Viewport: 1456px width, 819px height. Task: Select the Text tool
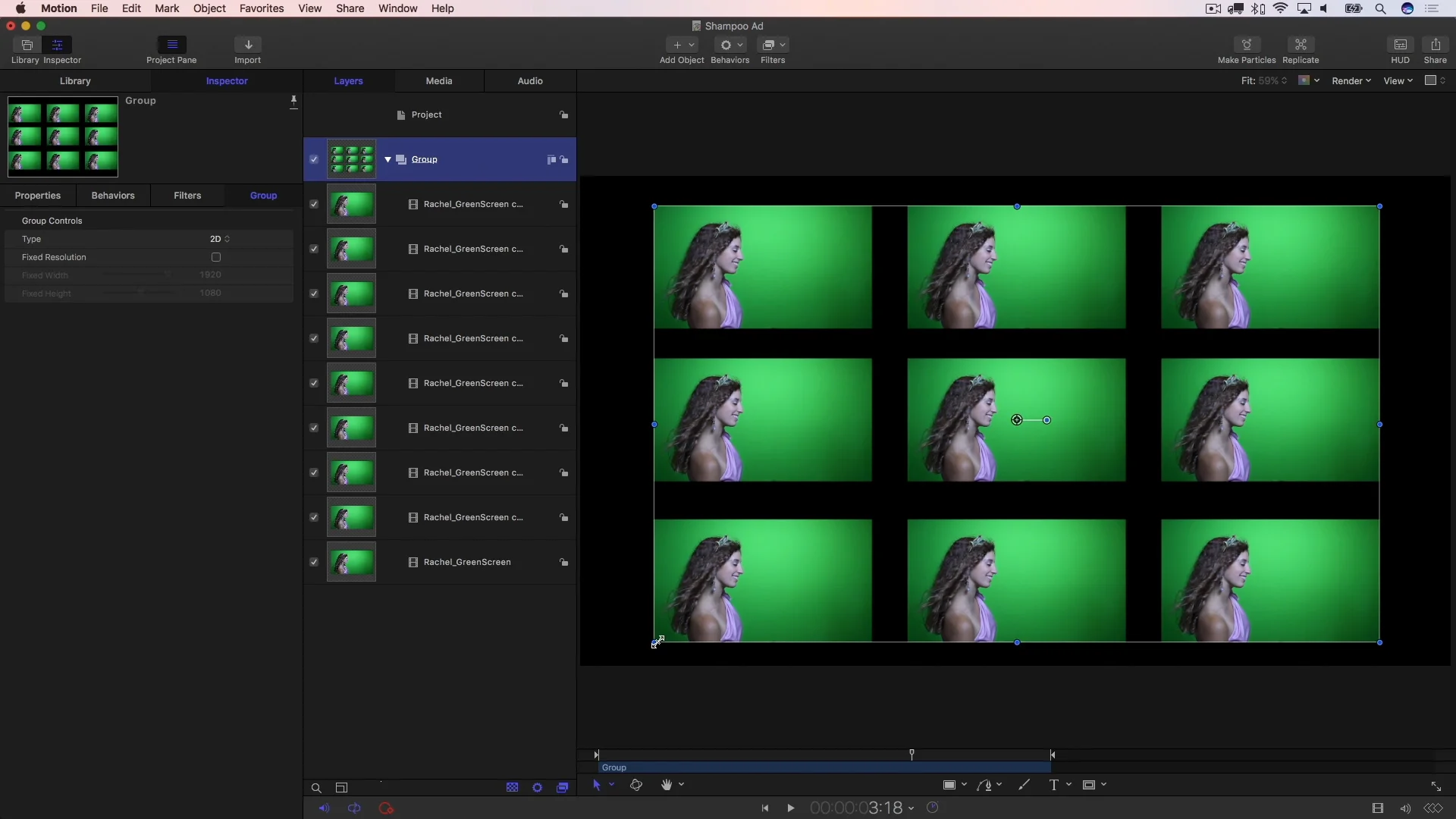[x=1053, y=785]
